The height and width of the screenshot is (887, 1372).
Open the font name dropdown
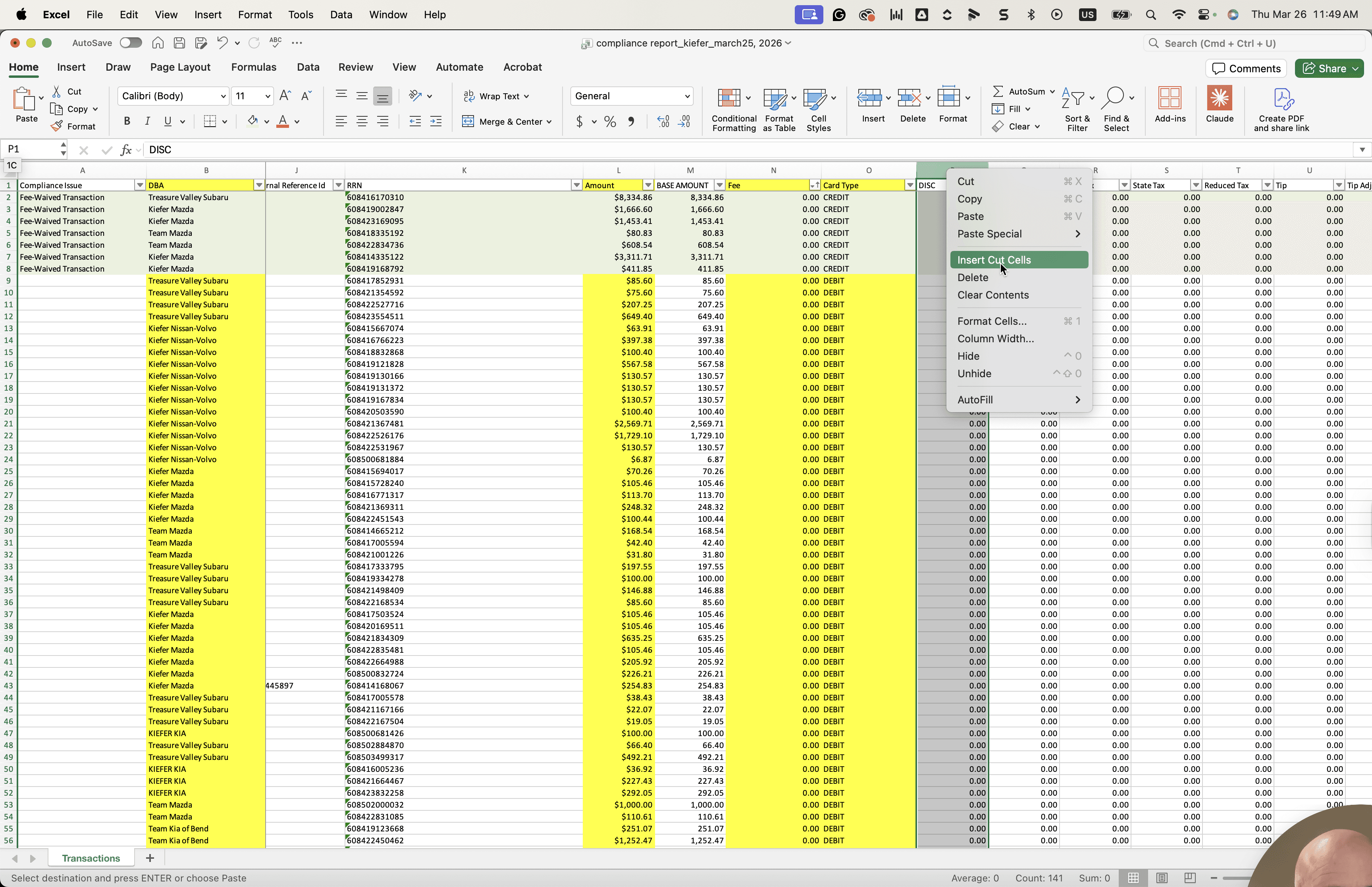[x=223, y=96]
